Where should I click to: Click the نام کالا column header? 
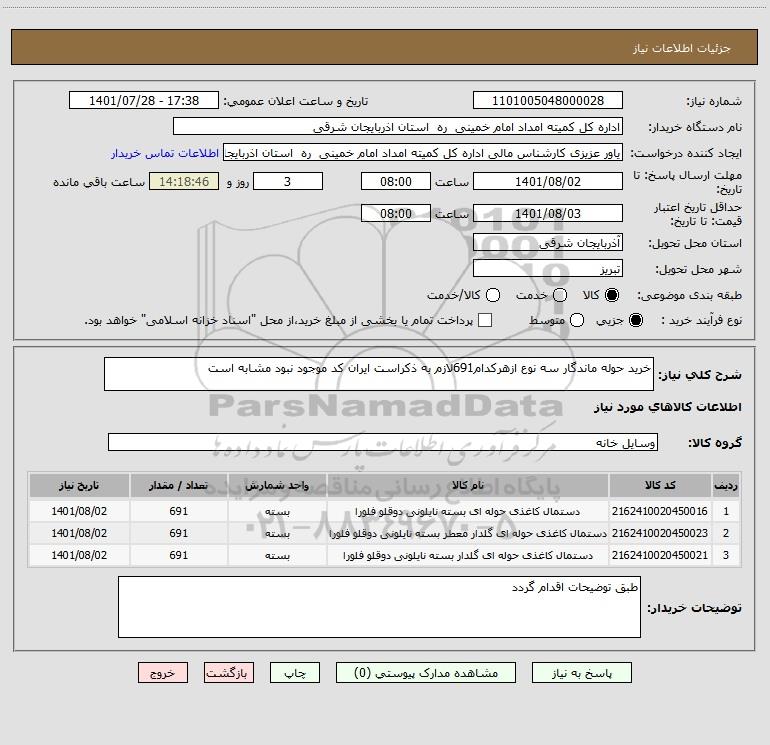tap(468, 485)
